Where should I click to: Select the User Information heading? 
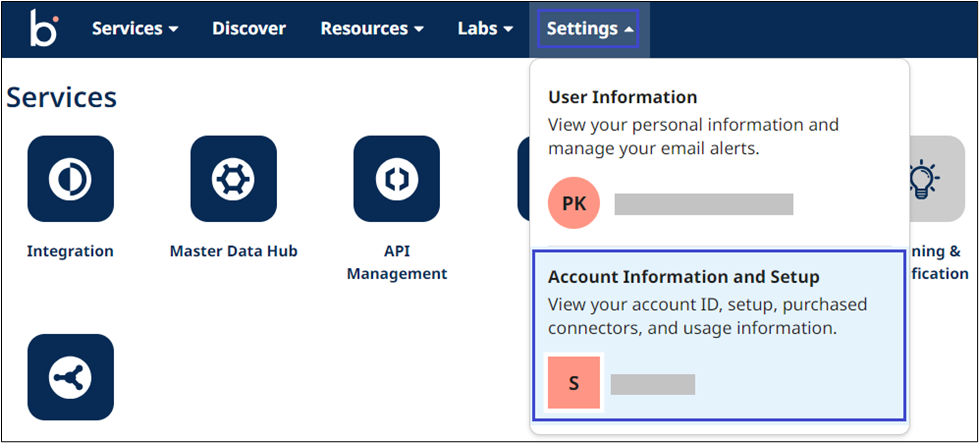623,98
